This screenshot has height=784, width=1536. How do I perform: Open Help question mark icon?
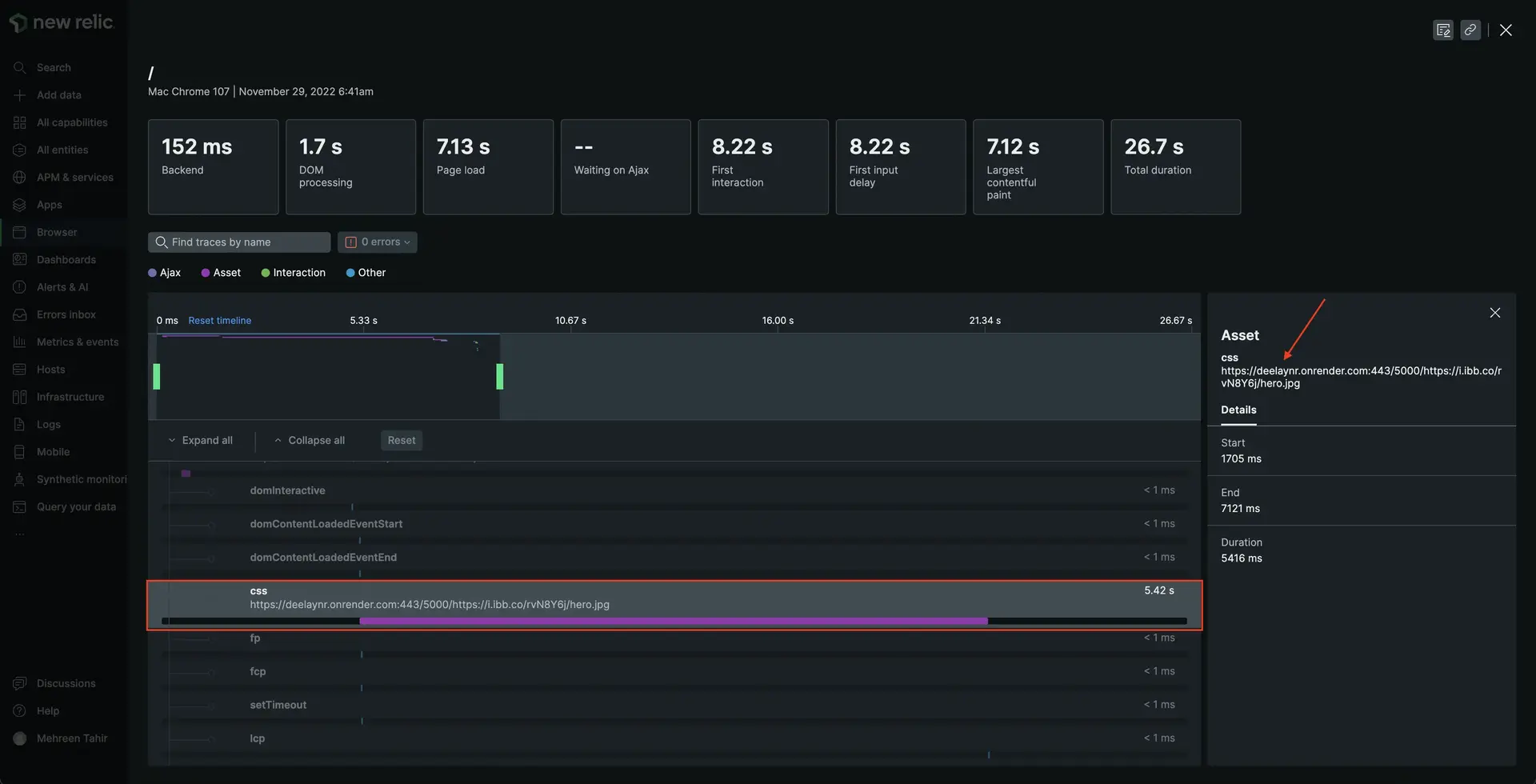tap(20, 711)
